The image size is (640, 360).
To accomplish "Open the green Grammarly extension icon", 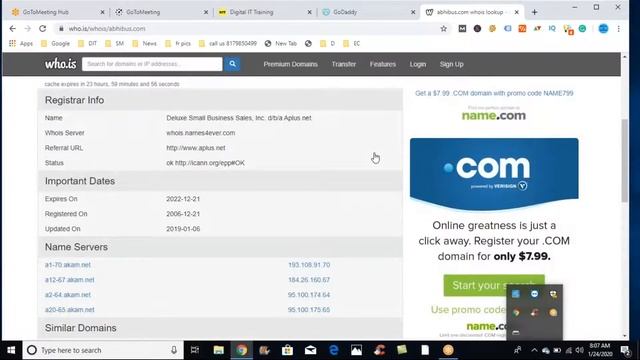I will [x=582, y=29].
